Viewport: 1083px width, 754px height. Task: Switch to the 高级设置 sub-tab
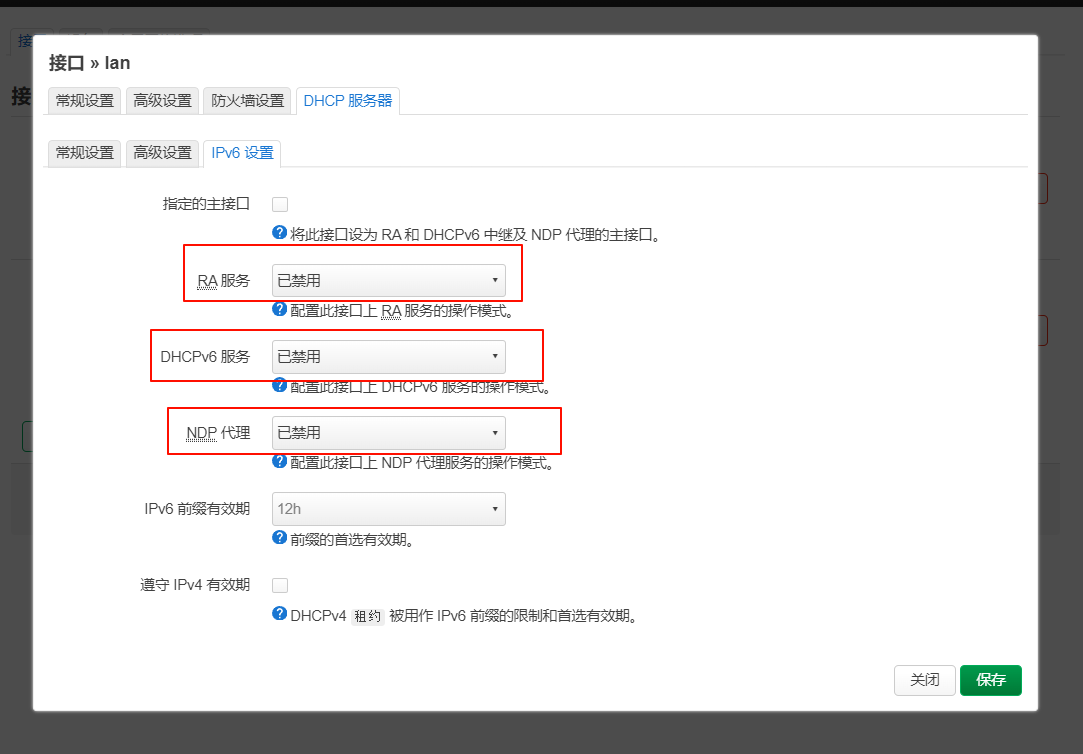(162, 153)
